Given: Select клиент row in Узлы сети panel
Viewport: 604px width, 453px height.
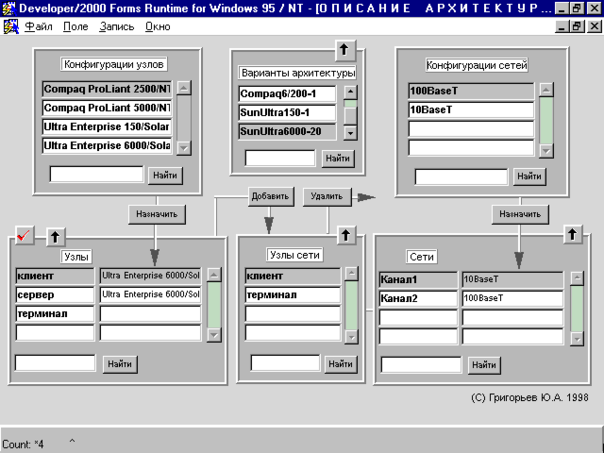Looking at the screenshot, I should pos(293,276).
